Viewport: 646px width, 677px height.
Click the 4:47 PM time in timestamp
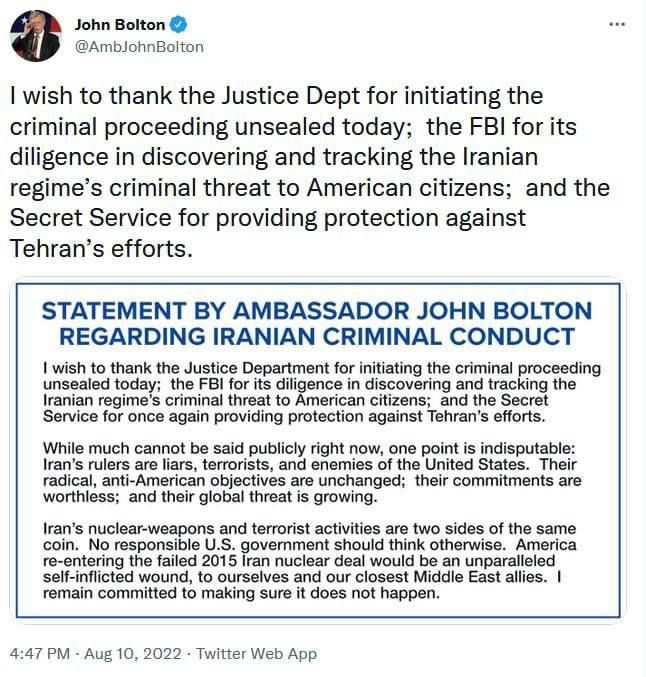pos(40,653)
